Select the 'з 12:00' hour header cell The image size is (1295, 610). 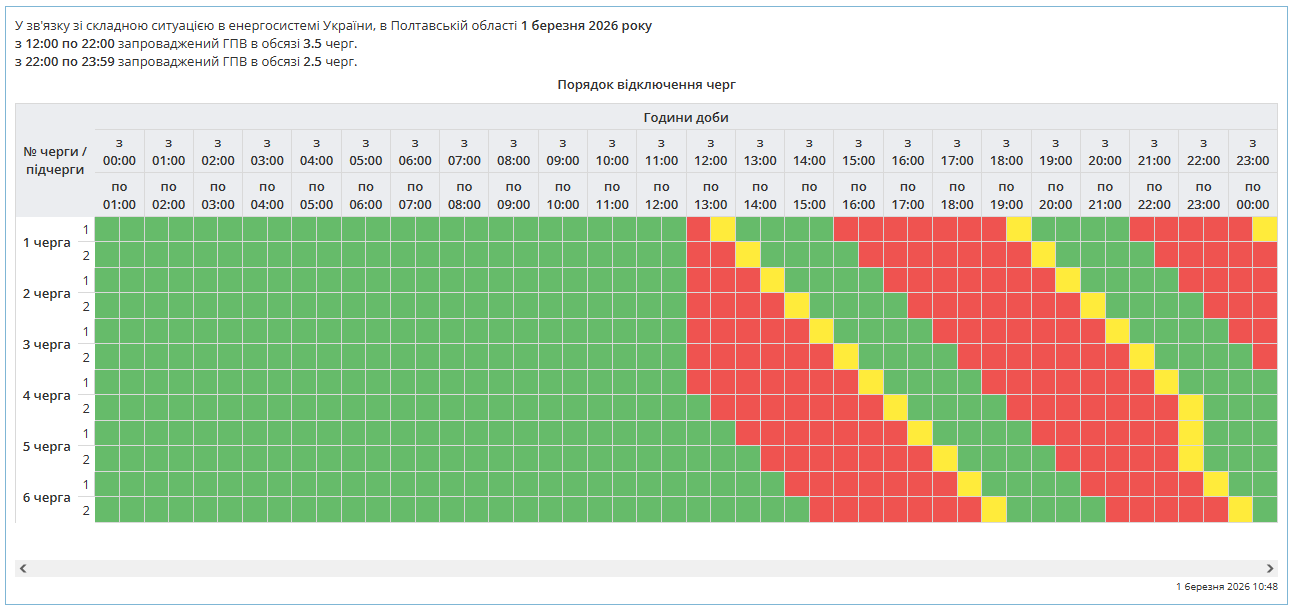pyautogui.click(x=710, y=152)
